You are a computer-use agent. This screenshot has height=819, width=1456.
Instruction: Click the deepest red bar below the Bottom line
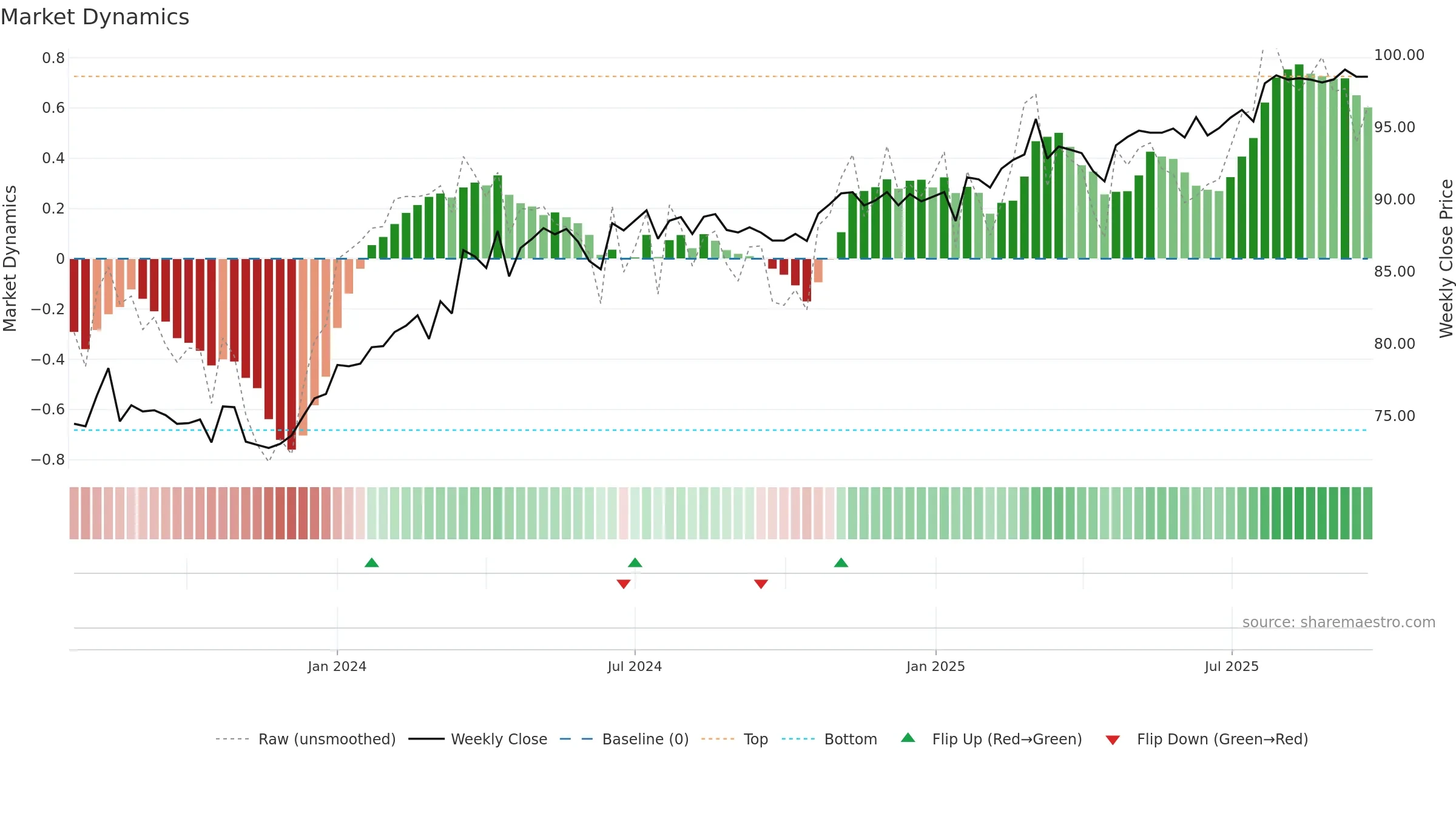pyautogui.click(x=292, y=354)
